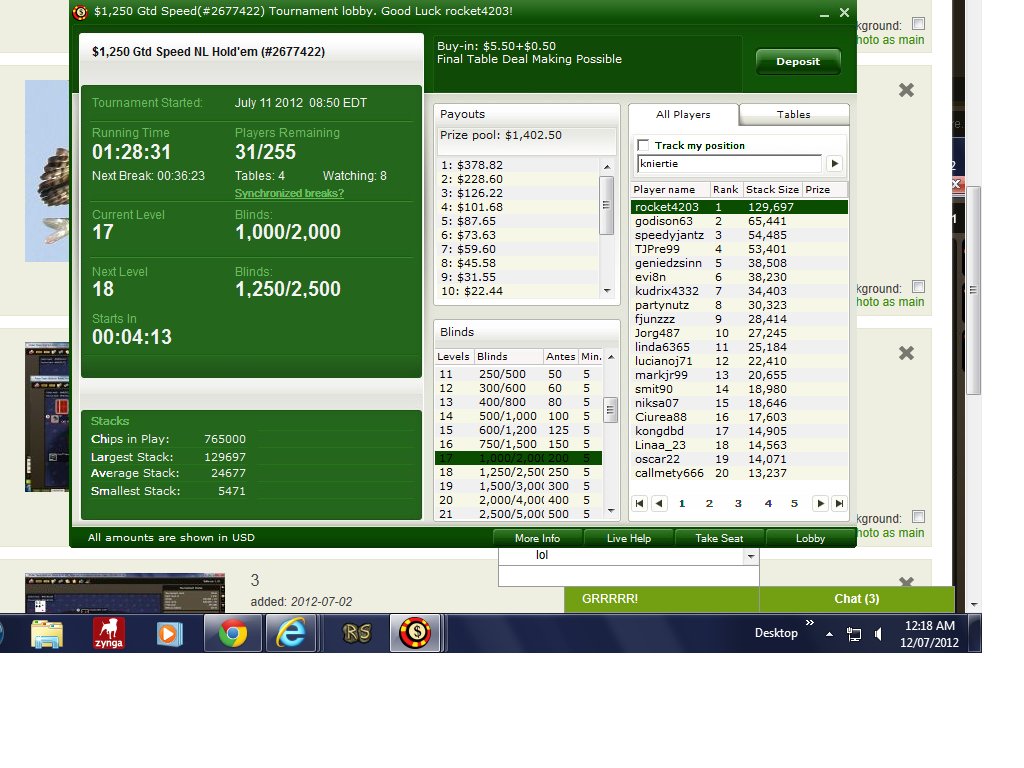This screenshot has width=1024, height=768.
Task: Click the webpage vertical scrollbar thumb
Action: tap(973, 291)
